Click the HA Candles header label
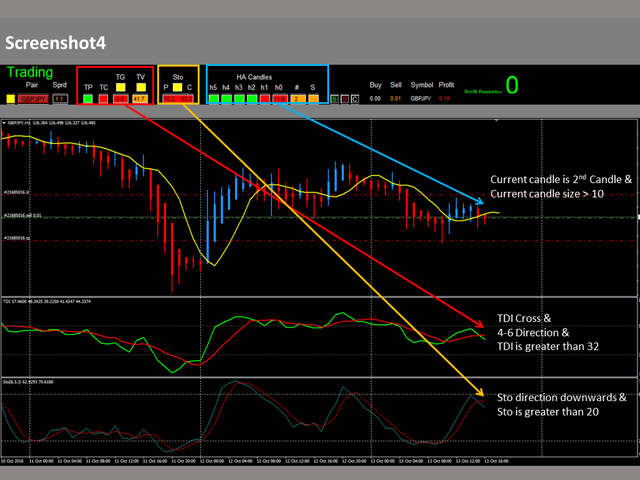The width and height of the screenshot is (640, 480). tap(254, 77)
